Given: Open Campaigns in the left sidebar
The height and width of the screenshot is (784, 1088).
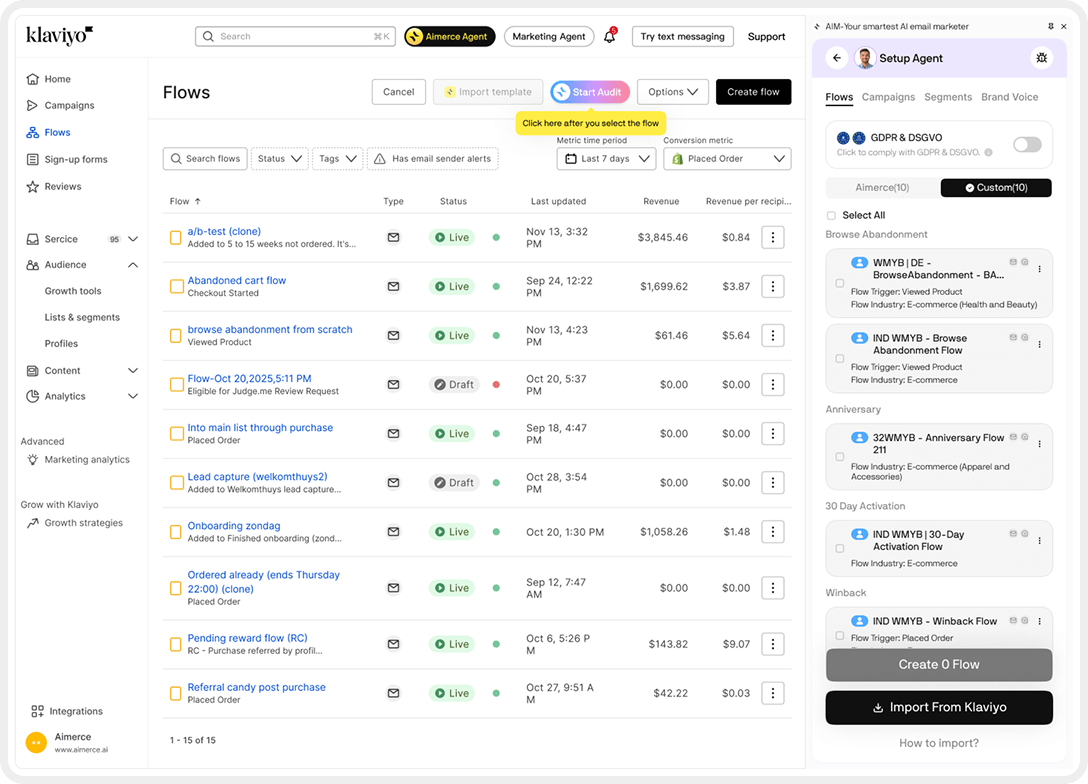Looking at the screenshot, I should point(69,105).
